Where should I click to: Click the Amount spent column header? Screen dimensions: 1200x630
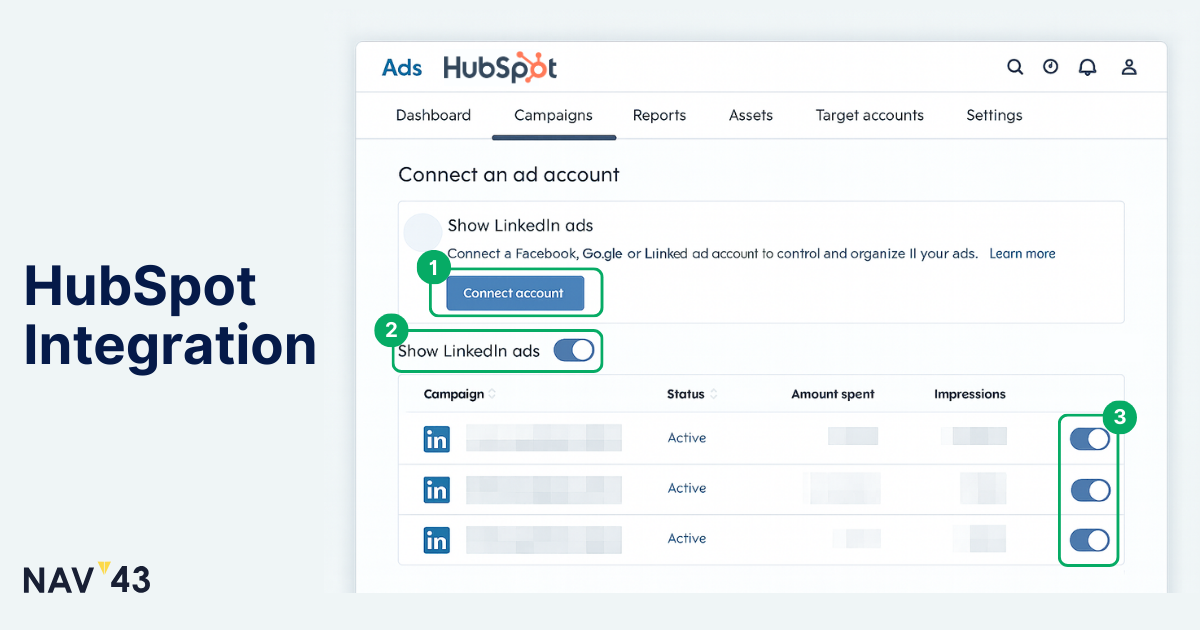click(833, 394)
